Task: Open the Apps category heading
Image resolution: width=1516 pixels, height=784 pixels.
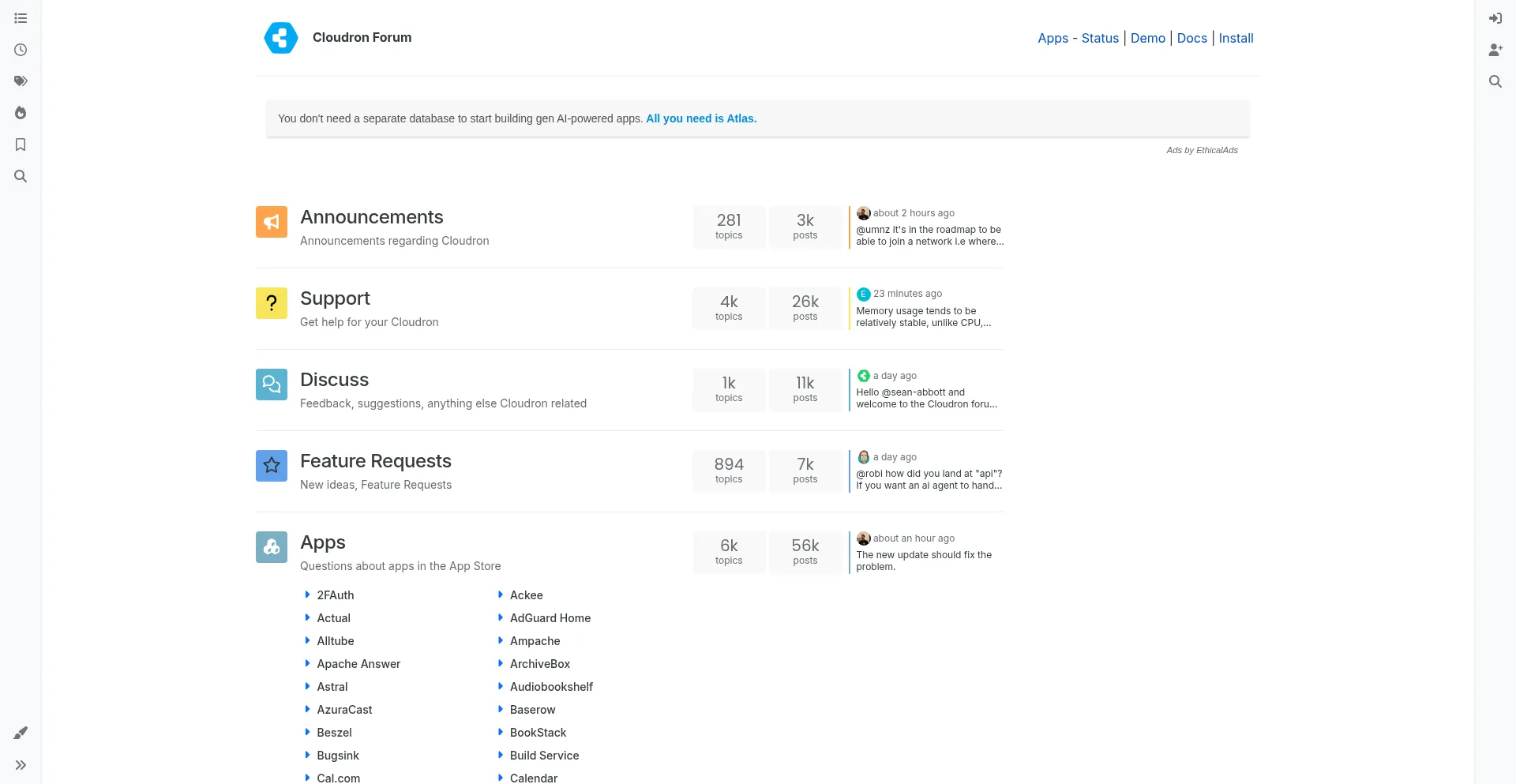Action: 323,542
